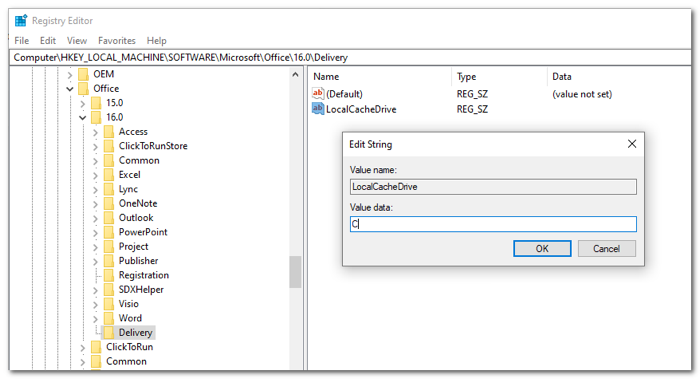Close the Edit String dialog
The image size is (700, 379).
pyautogui.click(x=632, y=144)
